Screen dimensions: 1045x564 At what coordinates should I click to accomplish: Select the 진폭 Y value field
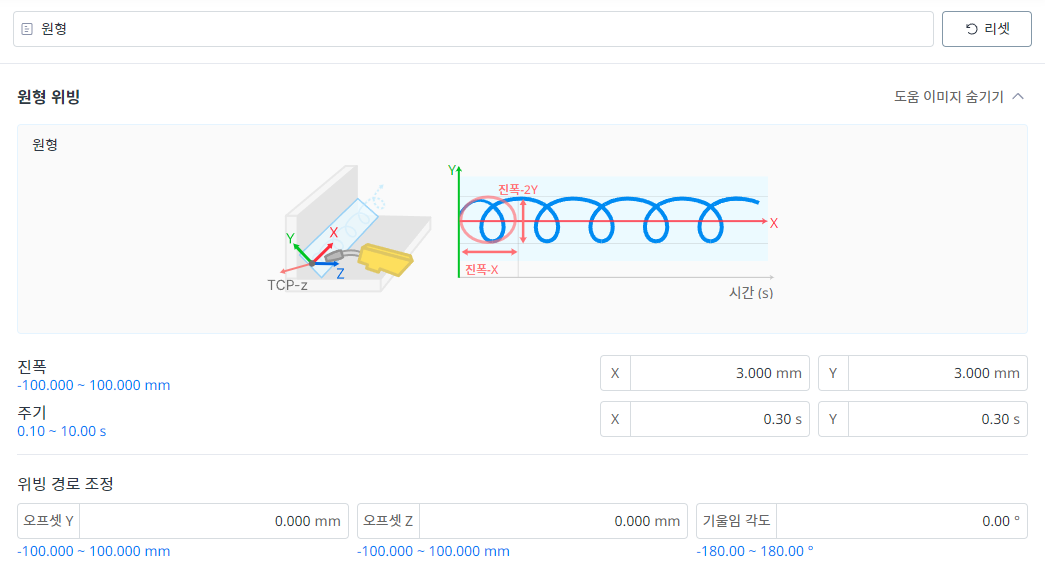coord(937,373)
